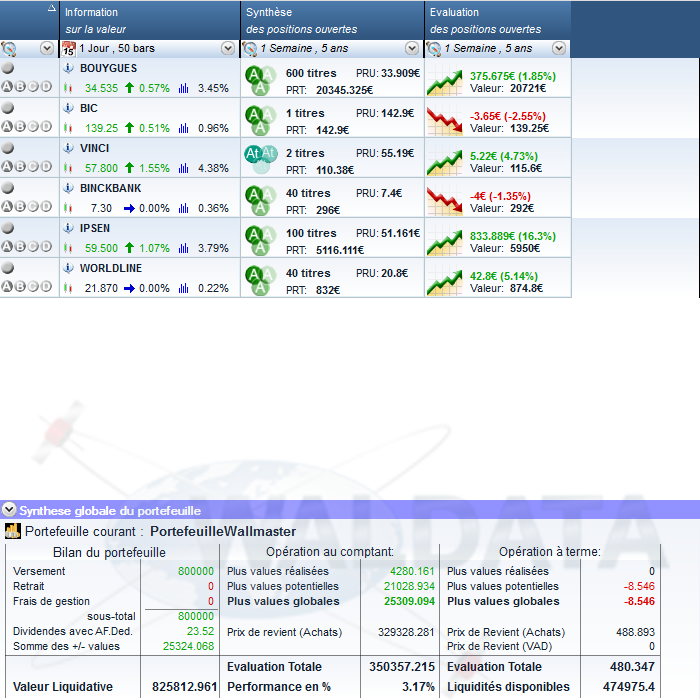Click the WORLDLINE rising trend chart icon
700x700 pixels.
click(445, 283)
